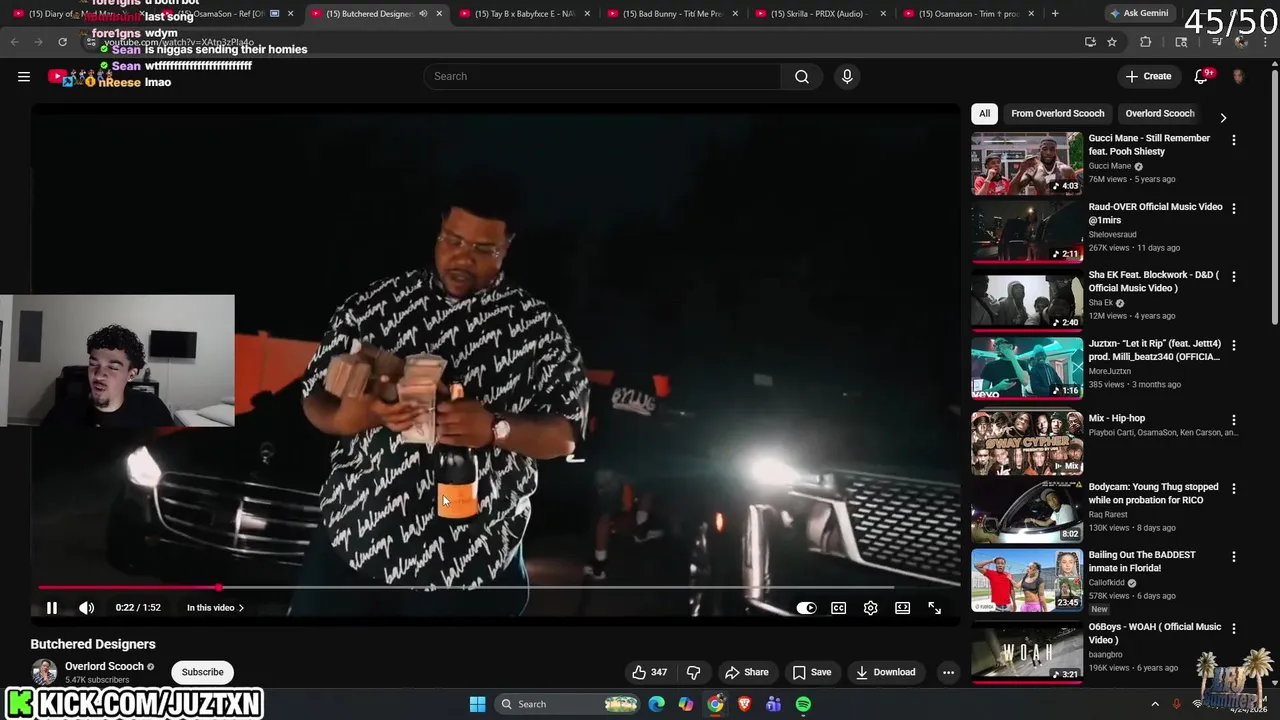The height and width of the screenshot is (720, 1280).
Task: Open the Windows Start menu
Action: coord(477,704)
